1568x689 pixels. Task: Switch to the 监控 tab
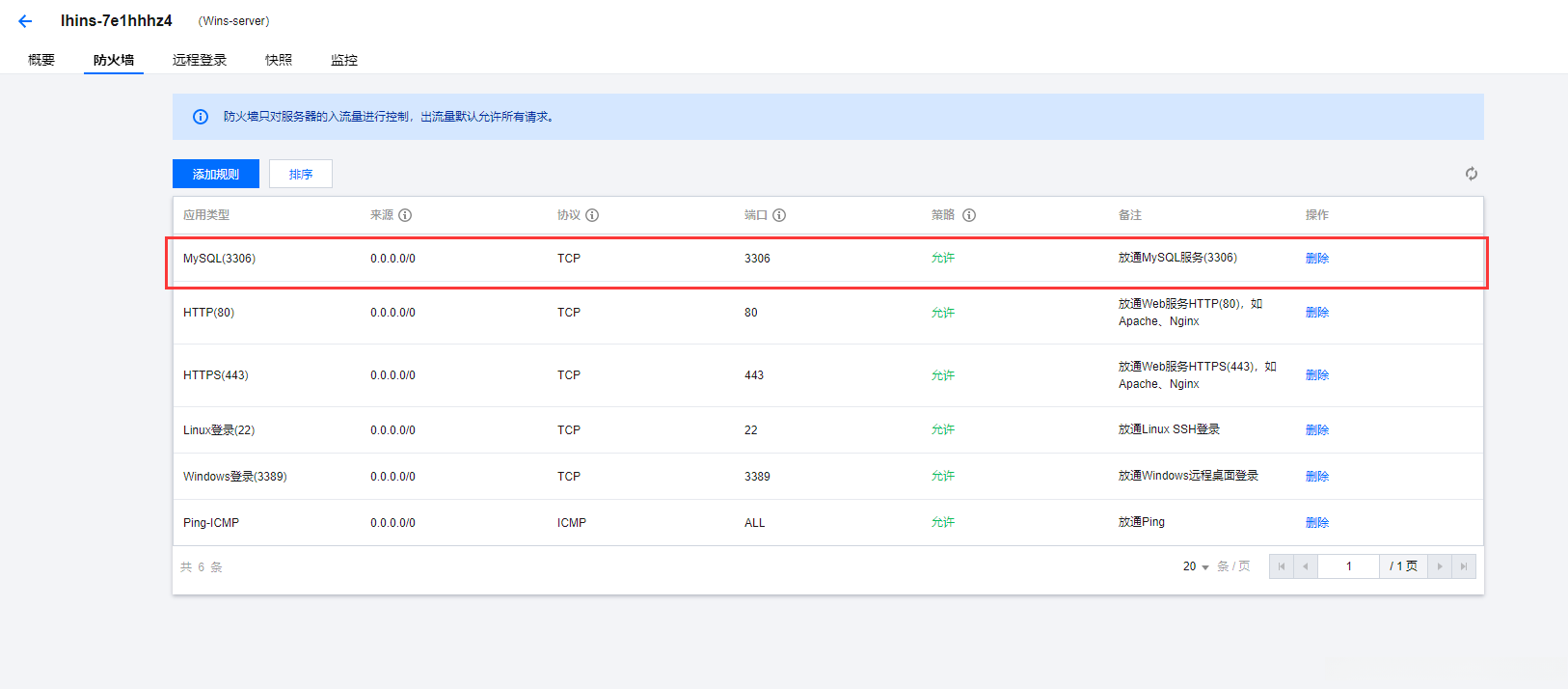click(344, 60)
